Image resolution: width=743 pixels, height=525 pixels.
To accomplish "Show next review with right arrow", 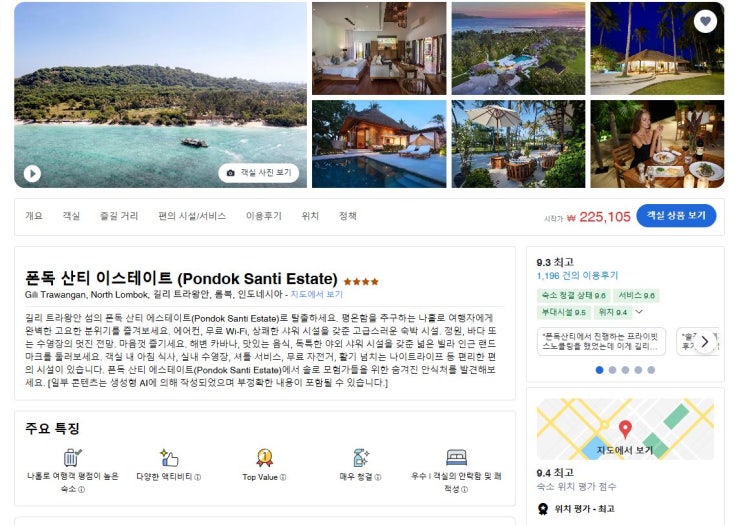I will click(705, 342).
